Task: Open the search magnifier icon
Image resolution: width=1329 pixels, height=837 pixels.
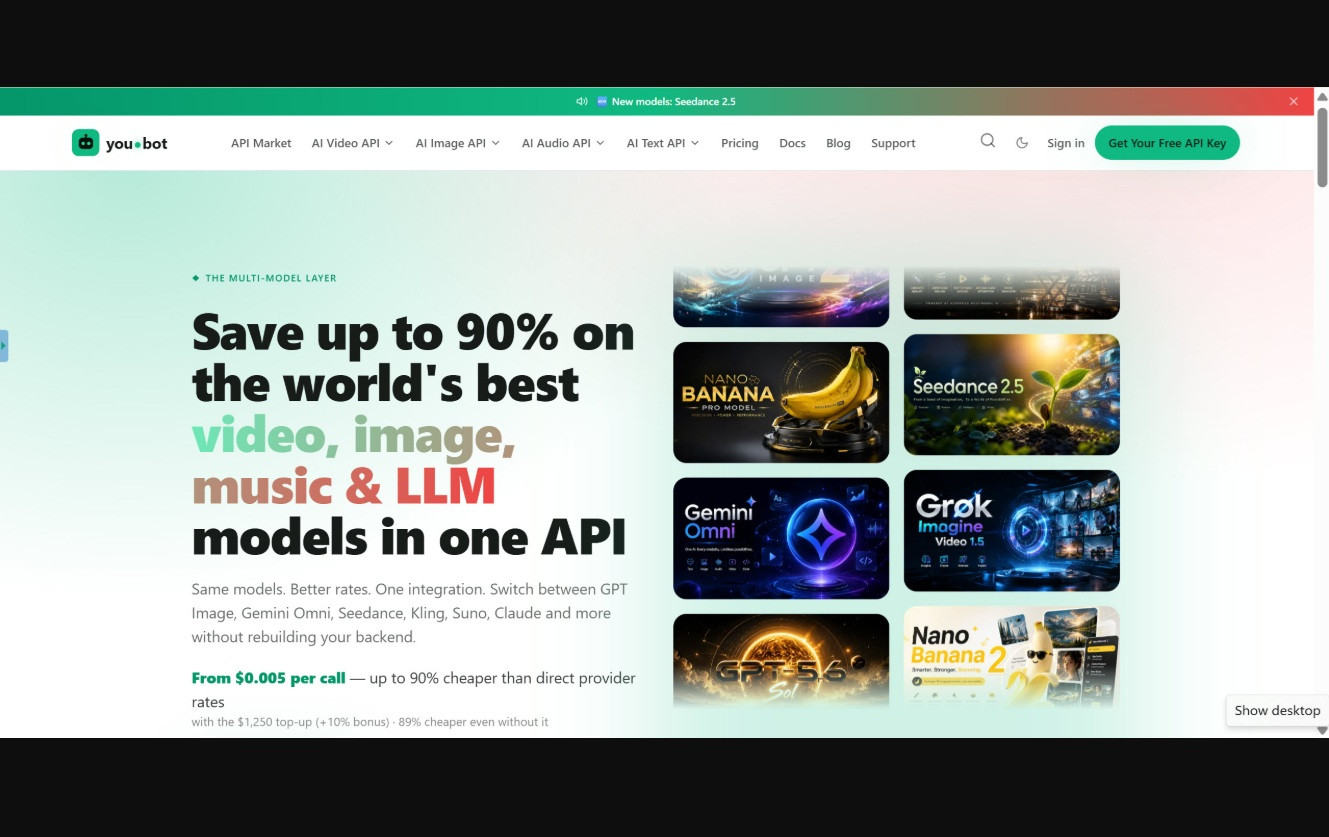Action: pyautogui.click(x=988, y=141)
